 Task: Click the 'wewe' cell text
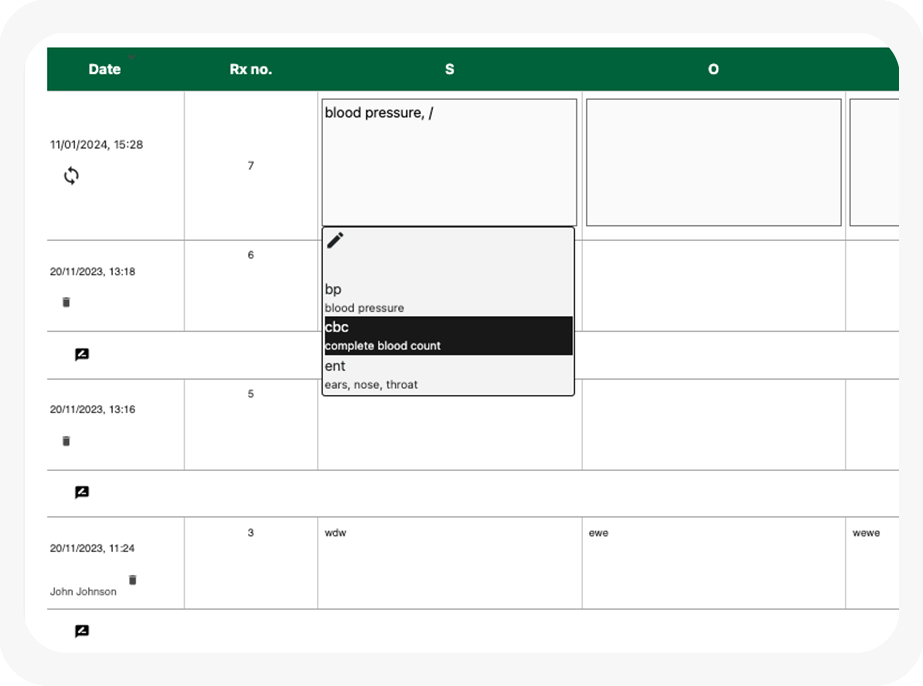tap(866, 533)
